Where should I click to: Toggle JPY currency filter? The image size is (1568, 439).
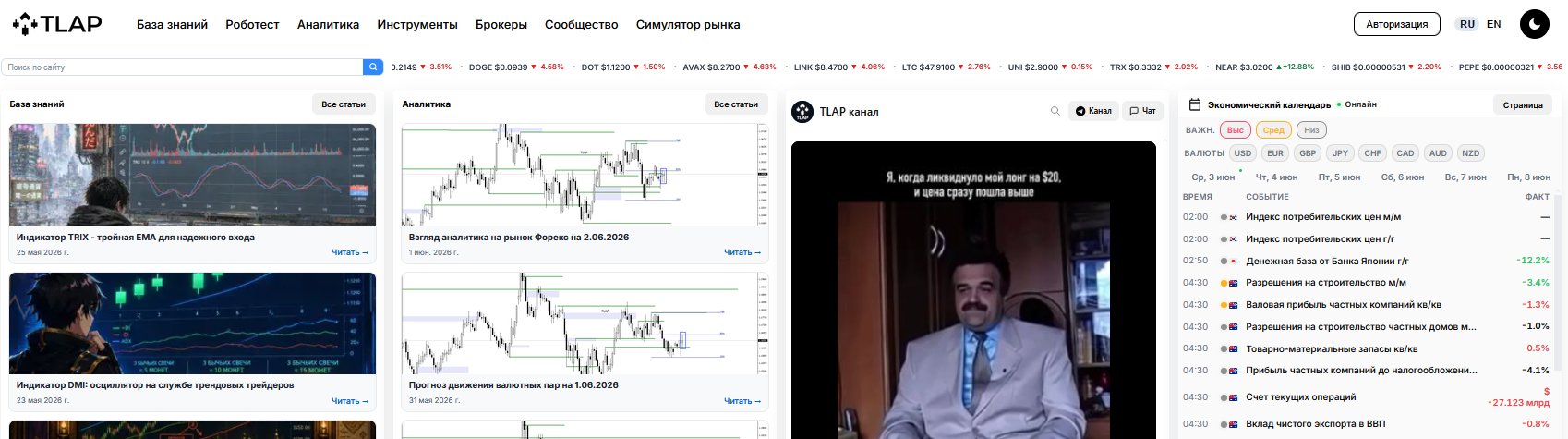(1341, 153)
